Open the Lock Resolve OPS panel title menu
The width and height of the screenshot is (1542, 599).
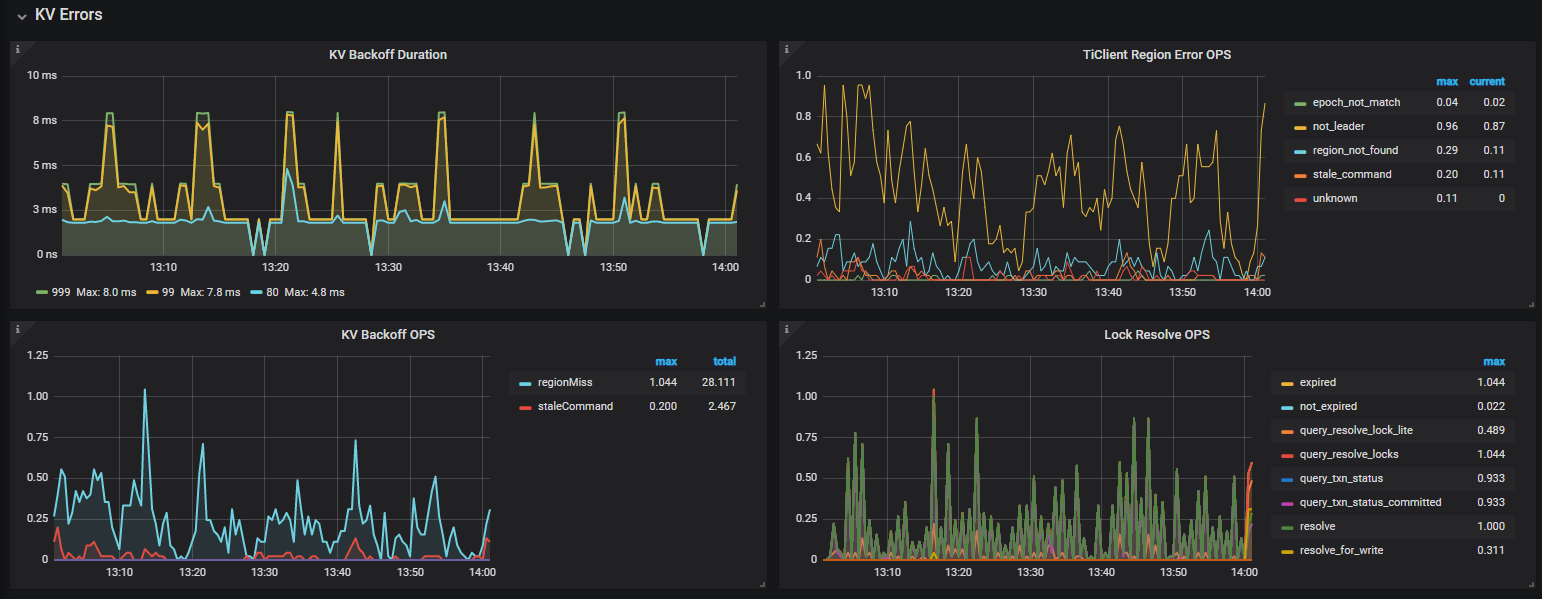click(1156, 335)
